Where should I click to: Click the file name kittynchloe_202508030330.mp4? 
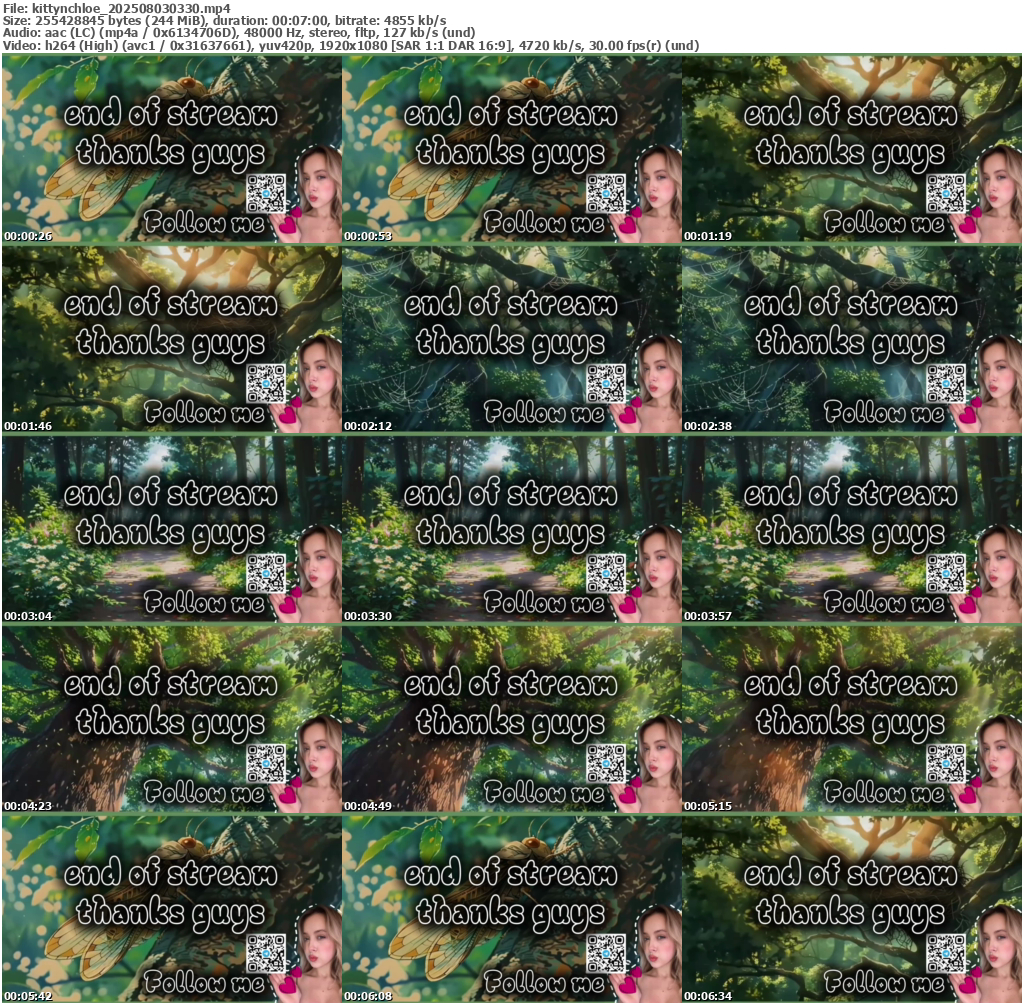pyautogui.click(x=131, y=8)
